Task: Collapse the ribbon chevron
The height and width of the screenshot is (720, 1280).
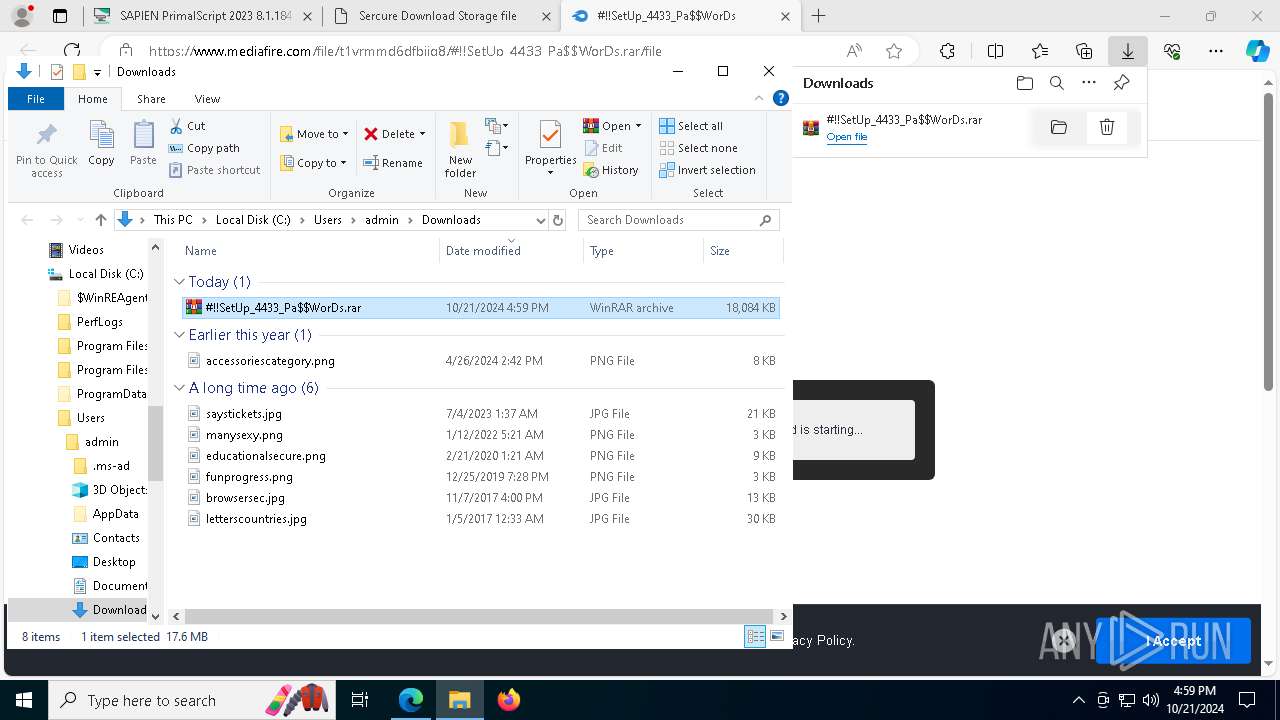Action: [760, 98]
